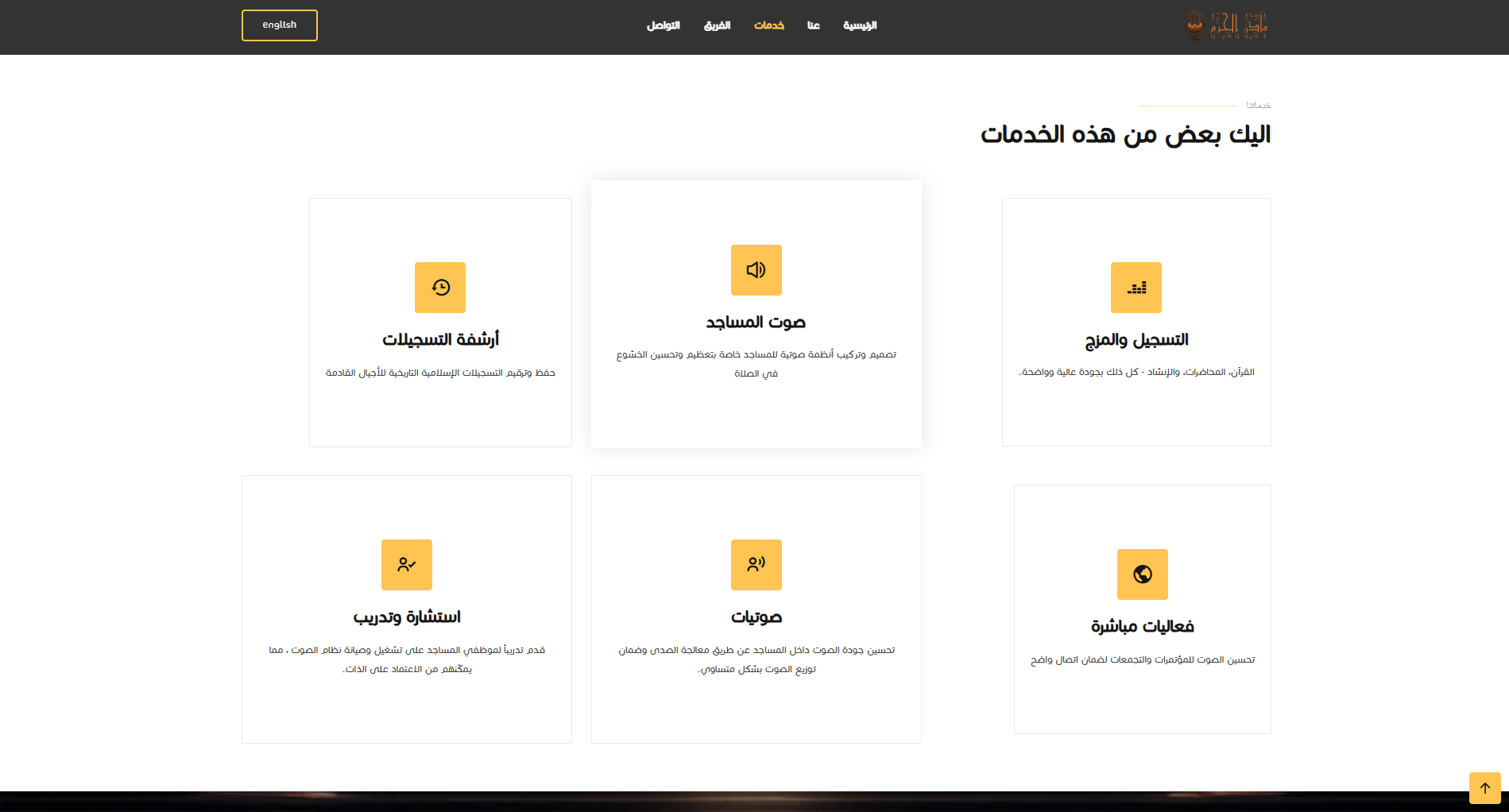This screenshot has height=812, width=1509.
Task: Click the فعاليات مباشرة card title
Action: pos(1142,626)
